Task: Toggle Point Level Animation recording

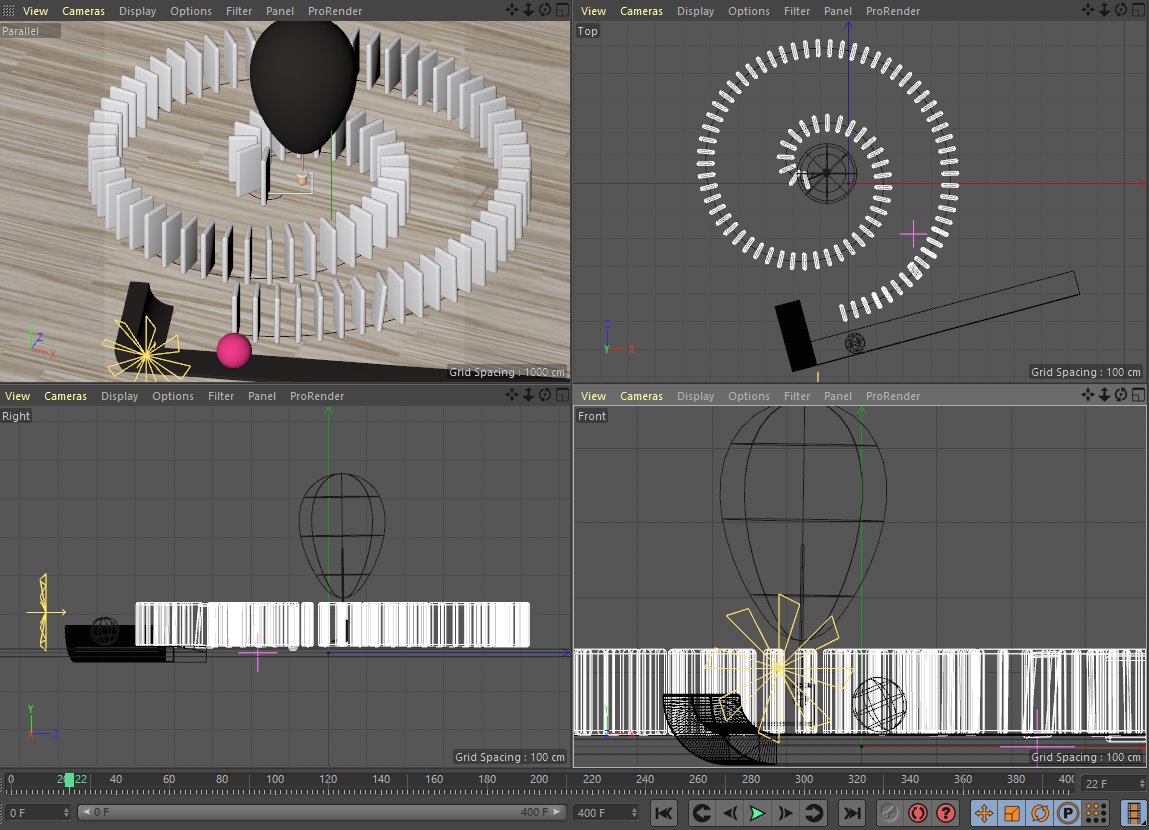Action: coord(1096,813)
